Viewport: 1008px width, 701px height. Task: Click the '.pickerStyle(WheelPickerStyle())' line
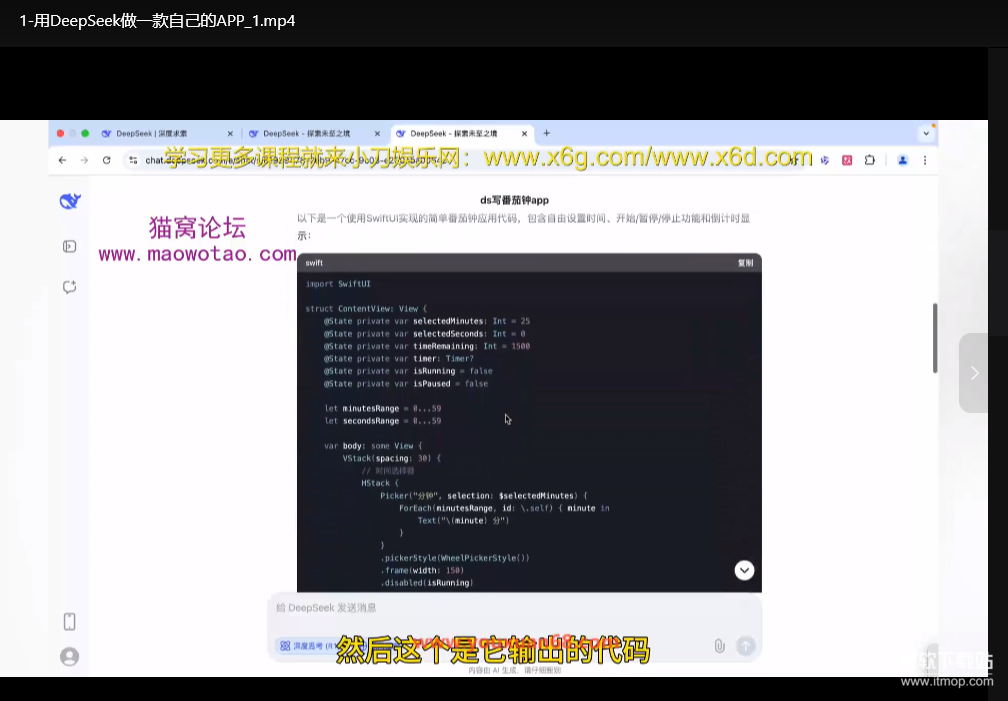point(455,558)
